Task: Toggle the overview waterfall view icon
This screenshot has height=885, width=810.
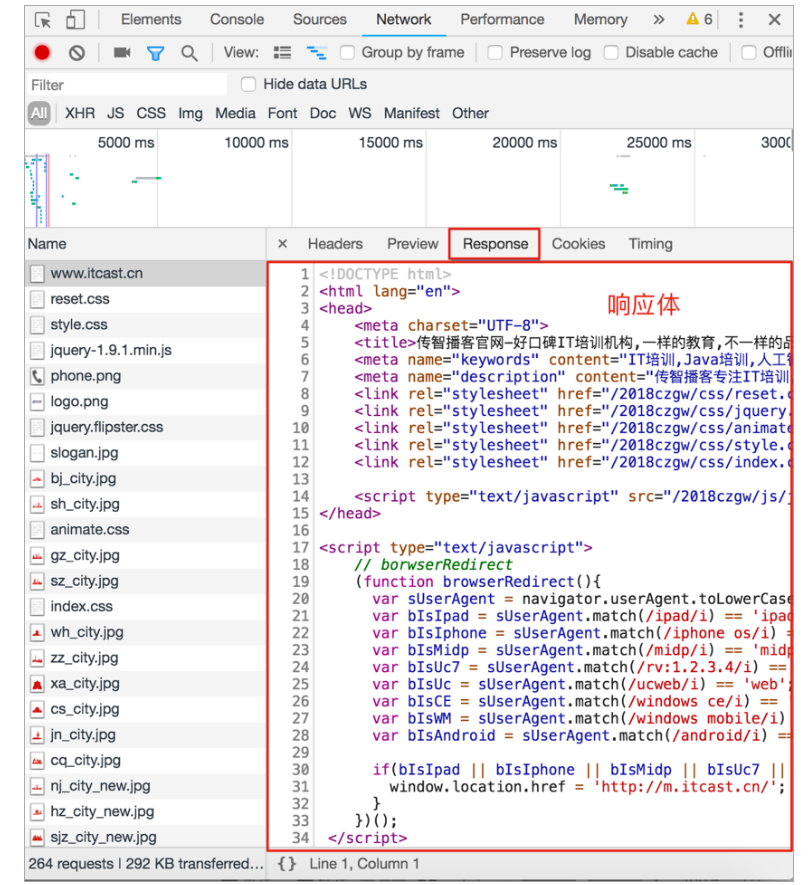Action: [316, 53]
